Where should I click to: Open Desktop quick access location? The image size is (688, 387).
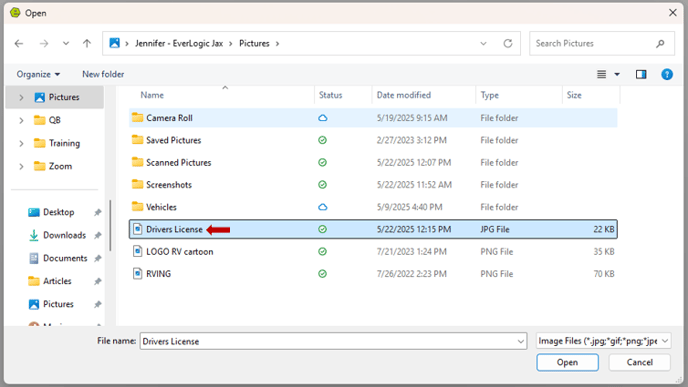click(51, 212)
